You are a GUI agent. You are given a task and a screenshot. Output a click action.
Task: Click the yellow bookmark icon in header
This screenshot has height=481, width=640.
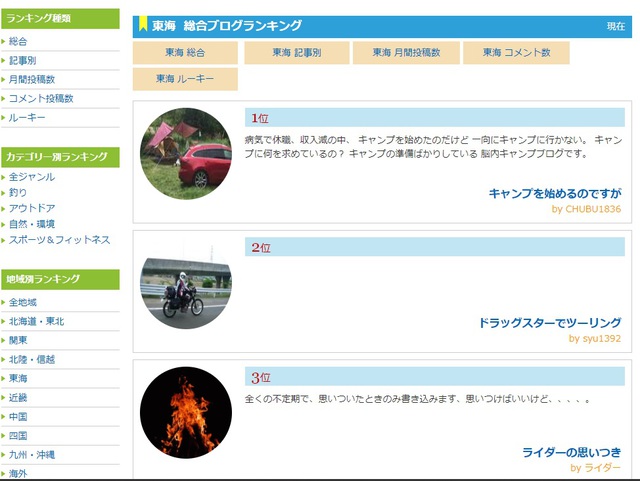(143, 24)
